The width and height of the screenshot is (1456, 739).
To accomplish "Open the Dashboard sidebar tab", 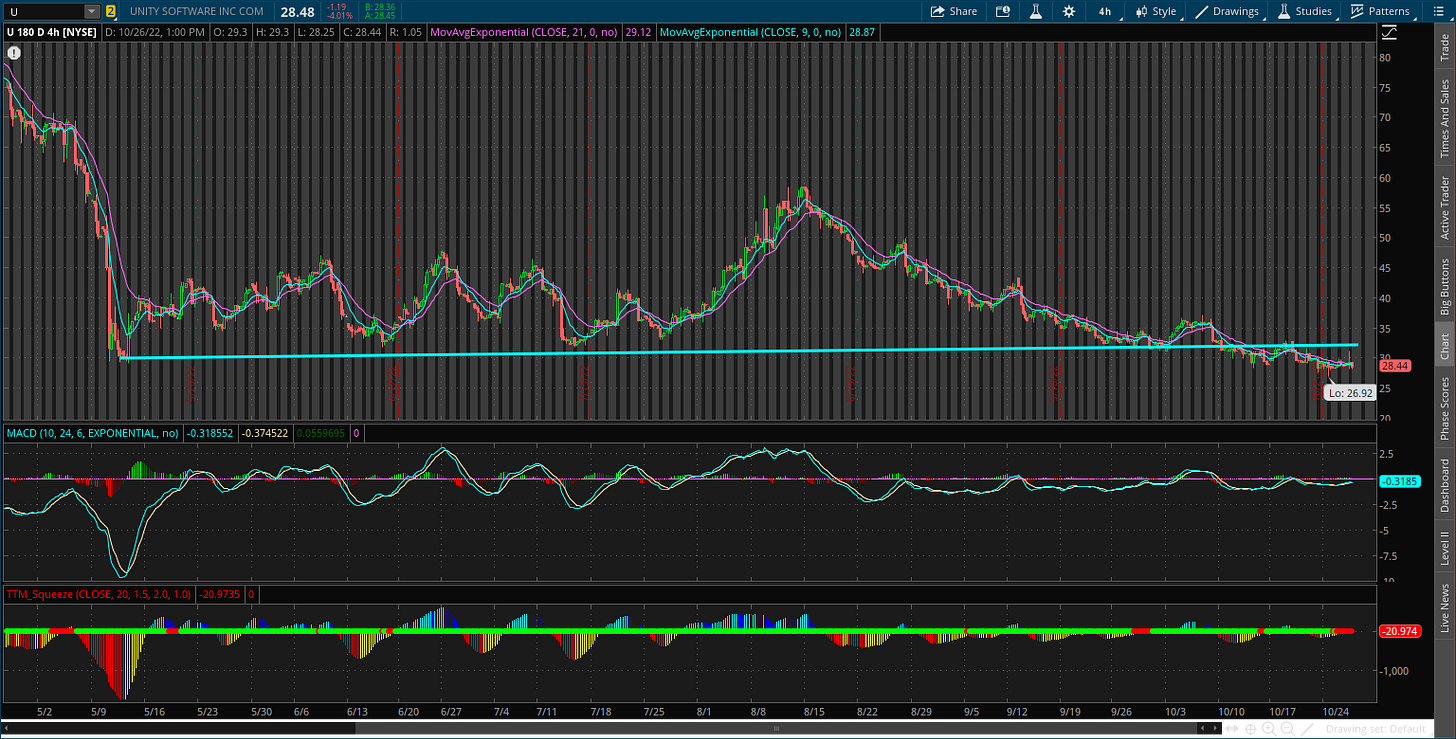I will pos(1444,485).
